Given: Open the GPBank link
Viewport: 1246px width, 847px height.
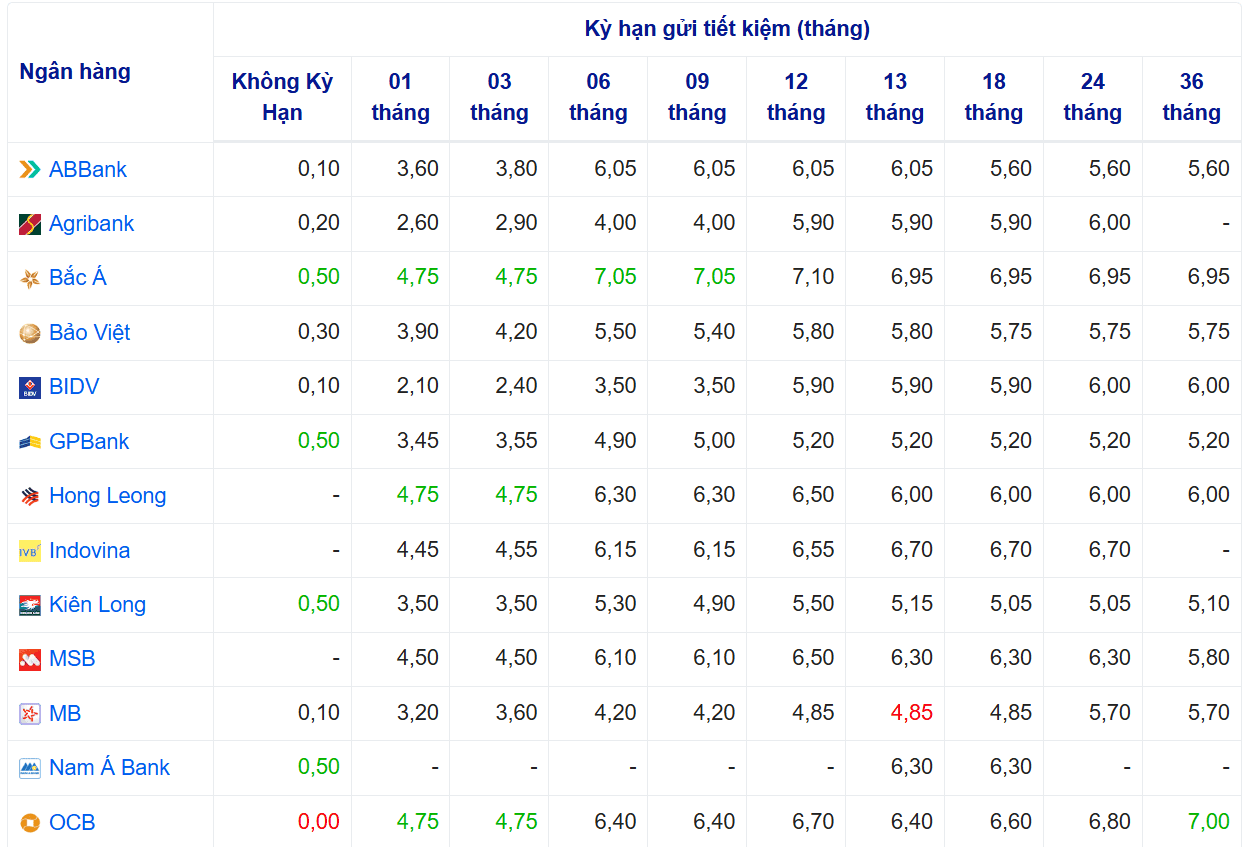Looking at the screenshot, I should pyautogui.click(x=89, y=441).
